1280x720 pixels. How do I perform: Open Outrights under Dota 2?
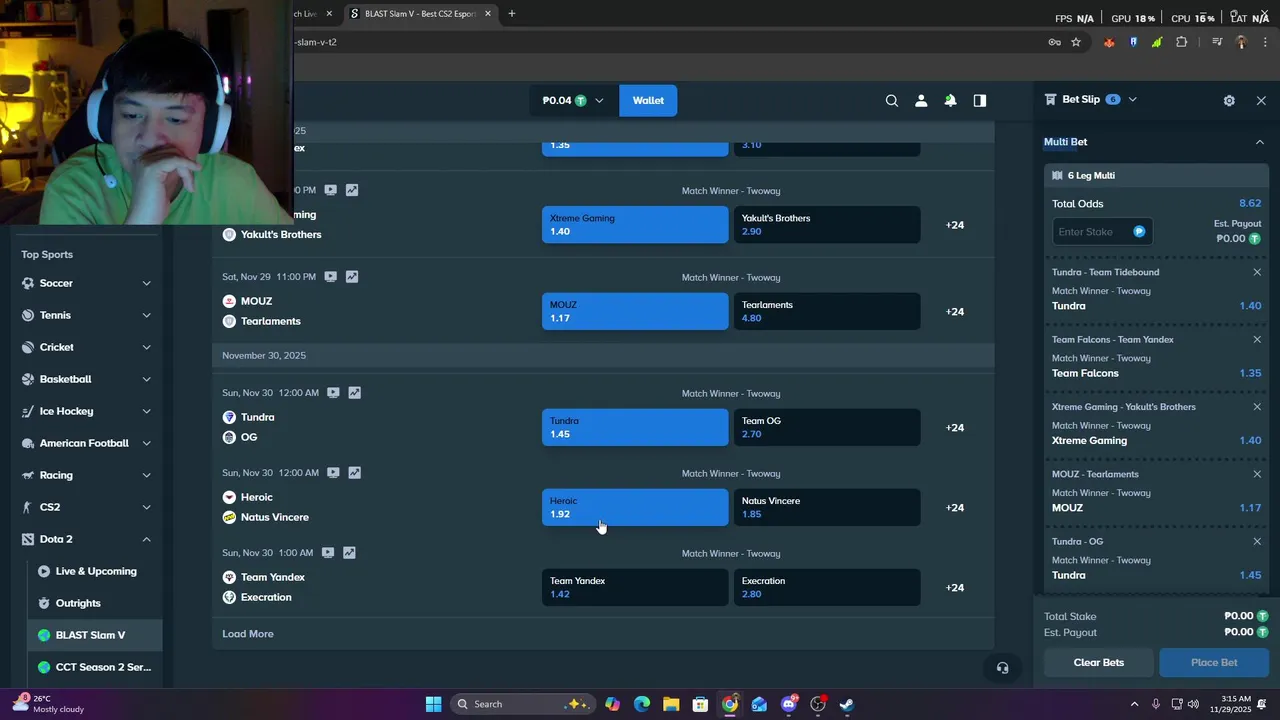coord(95,603)
